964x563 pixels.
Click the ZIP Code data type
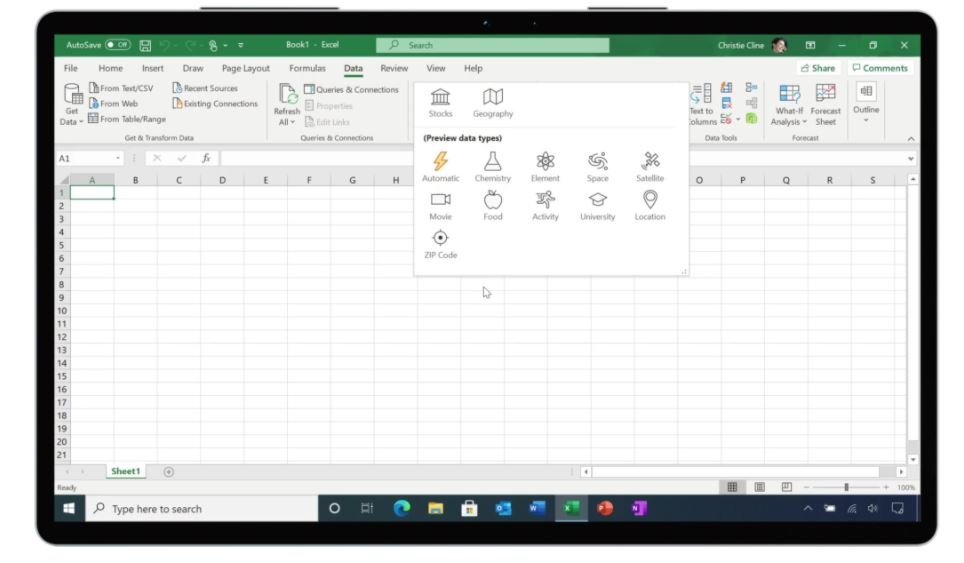pyautogui.click(x=440, y=243)
